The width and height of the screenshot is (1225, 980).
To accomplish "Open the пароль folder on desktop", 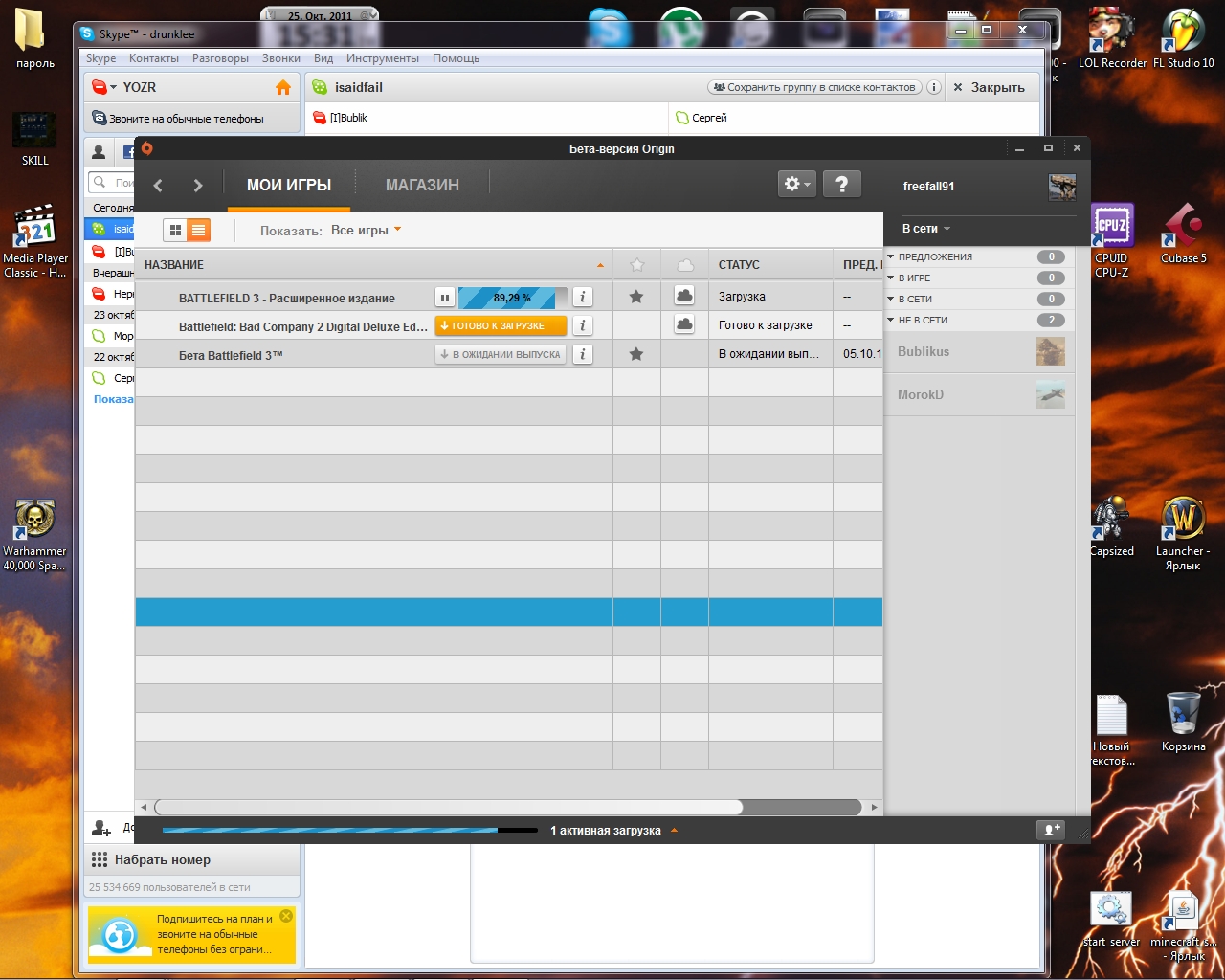I will tap(35, 40).
